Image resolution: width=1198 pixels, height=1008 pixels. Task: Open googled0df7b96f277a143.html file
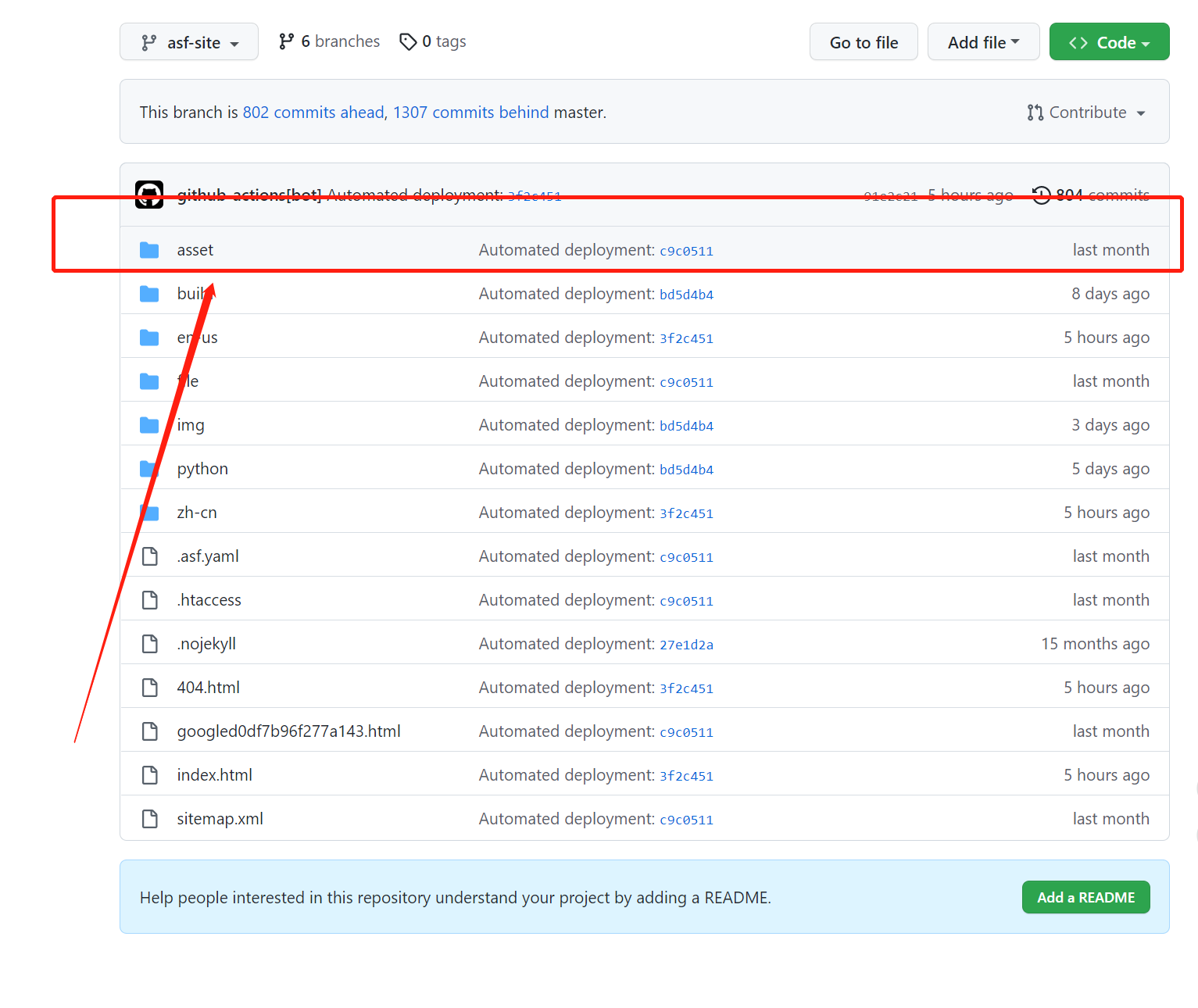288,731
